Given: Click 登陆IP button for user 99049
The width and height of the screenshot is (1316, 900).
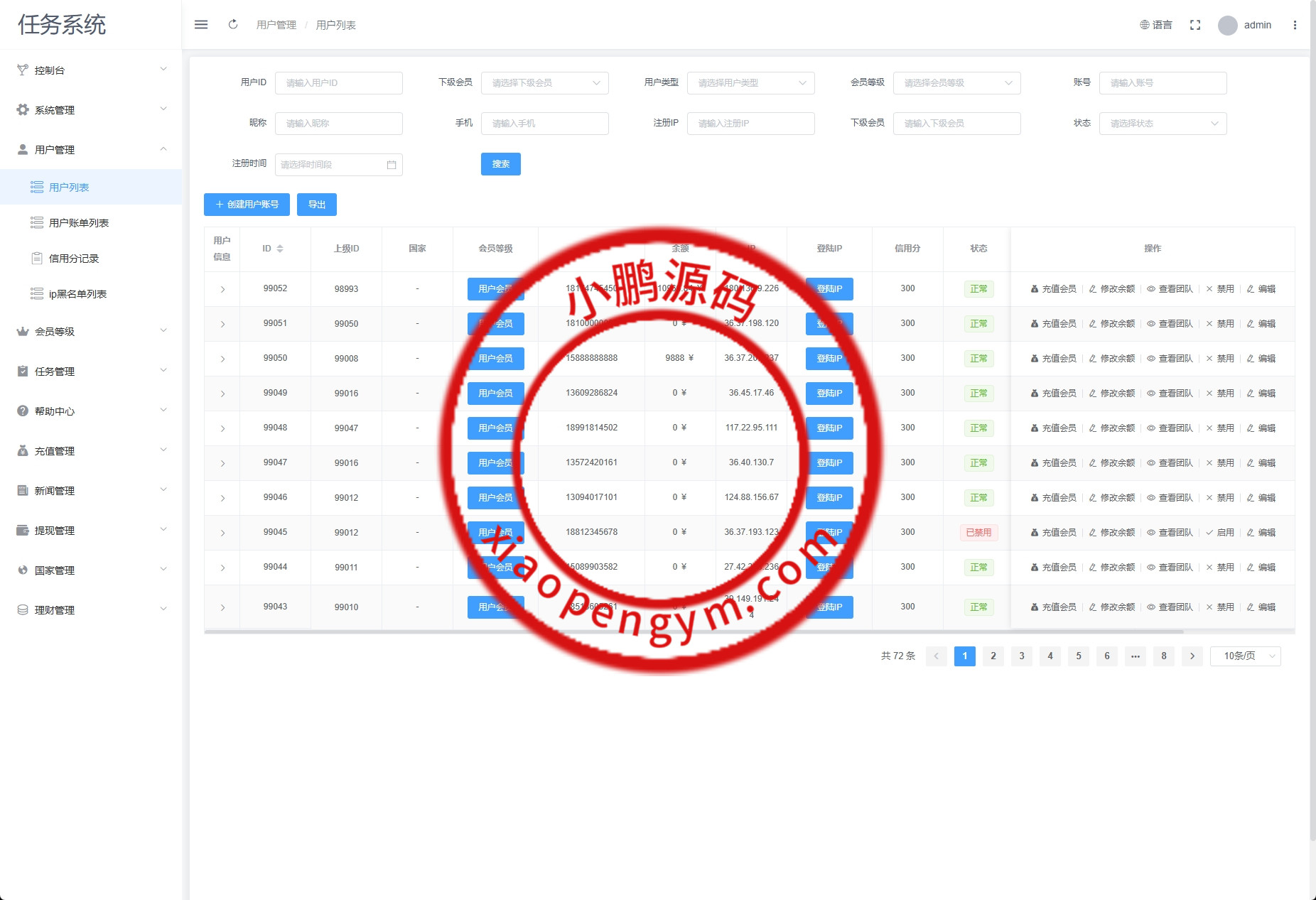Looking at the screenshot, I should point(829,394).
